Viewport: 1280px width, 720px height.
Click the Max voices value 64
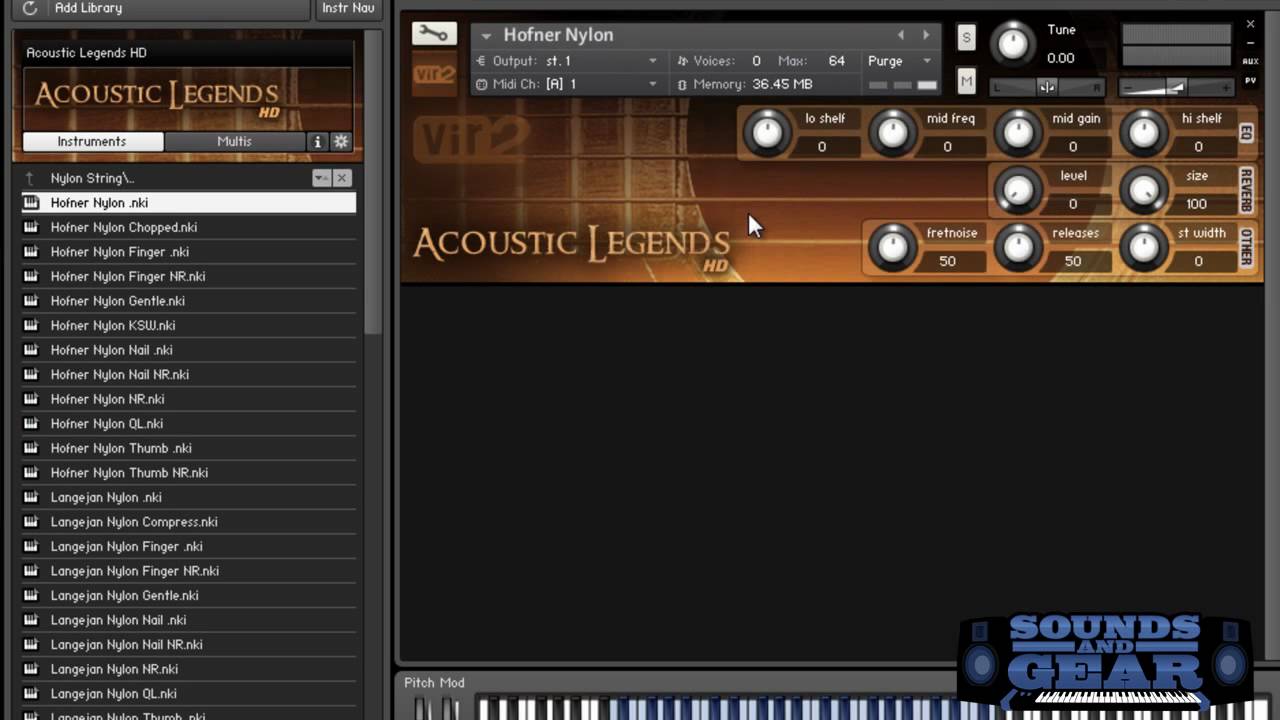click(x=837, y=61)
